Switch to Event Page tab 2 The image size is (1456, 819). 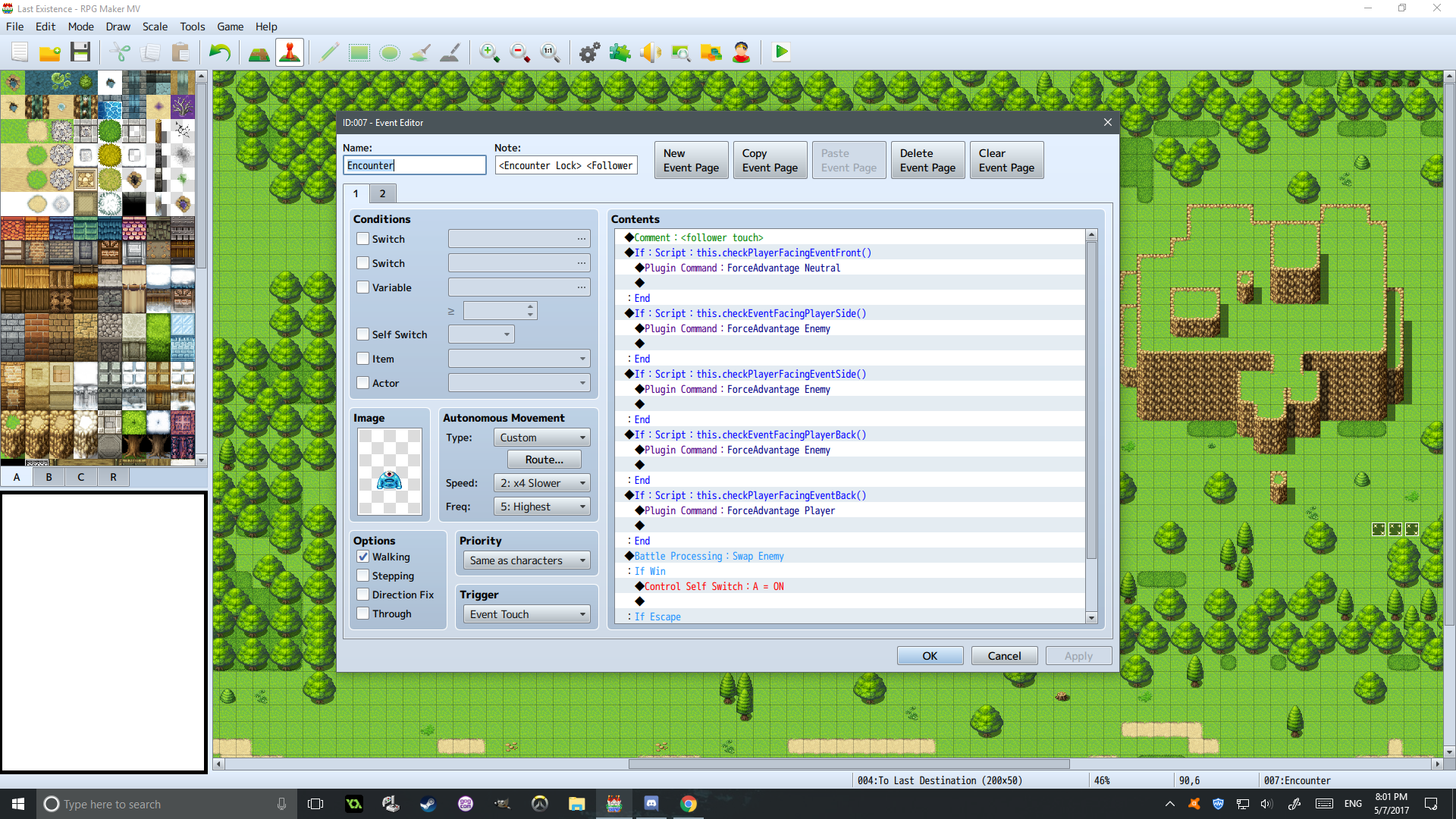[x=382, y=193]
